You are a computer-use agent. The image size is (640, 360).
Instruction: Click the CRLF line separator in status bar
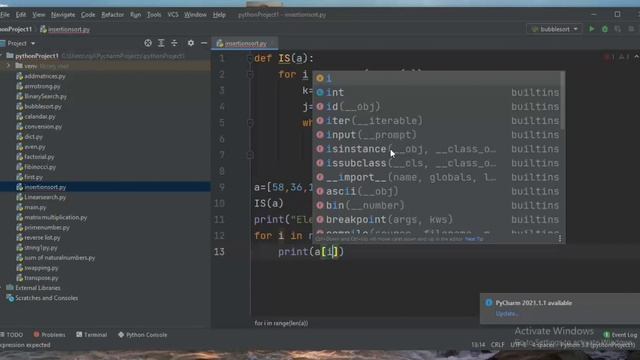coord(497,345)
